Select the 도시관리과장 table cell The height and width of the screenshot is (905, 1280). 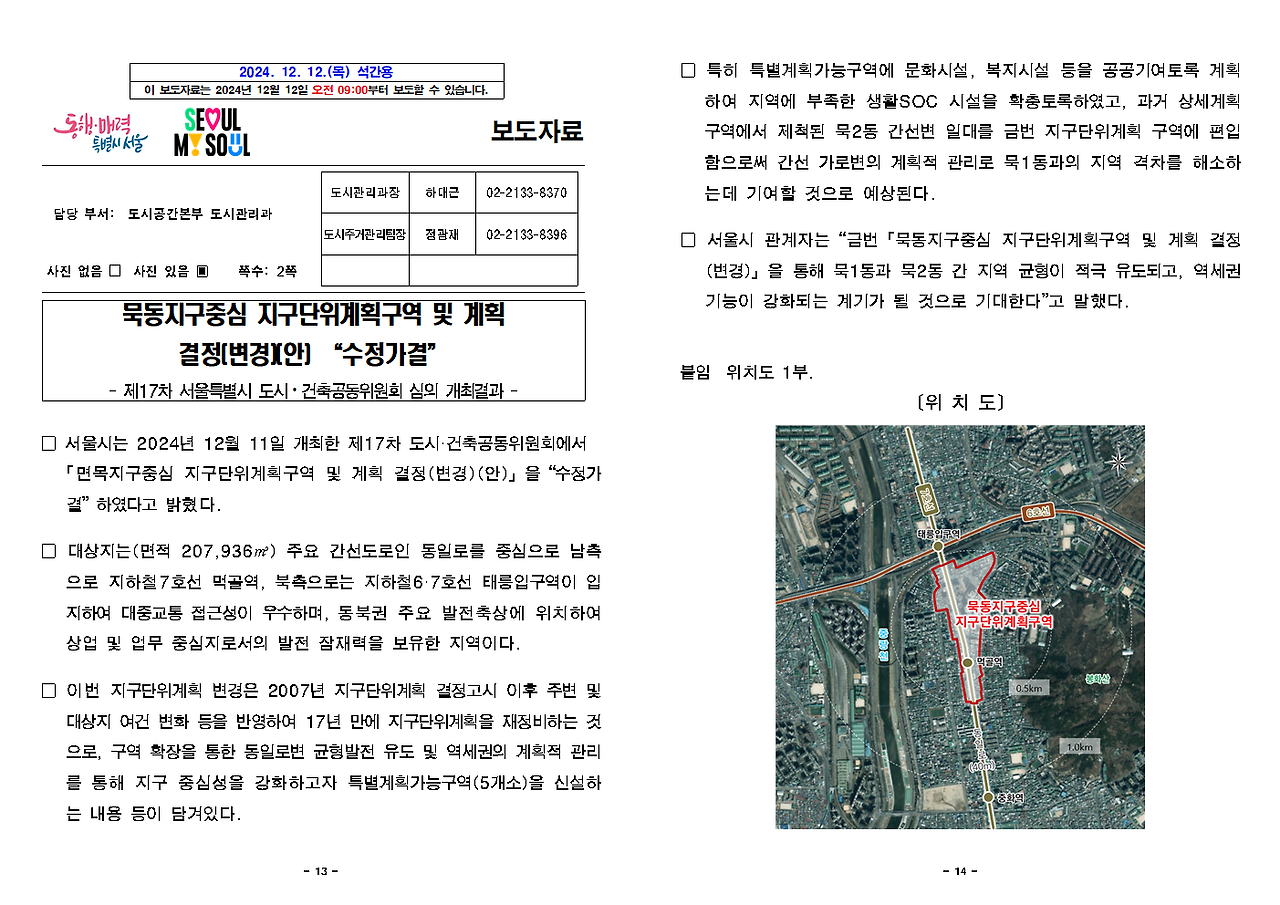click(x=365, y=192)
